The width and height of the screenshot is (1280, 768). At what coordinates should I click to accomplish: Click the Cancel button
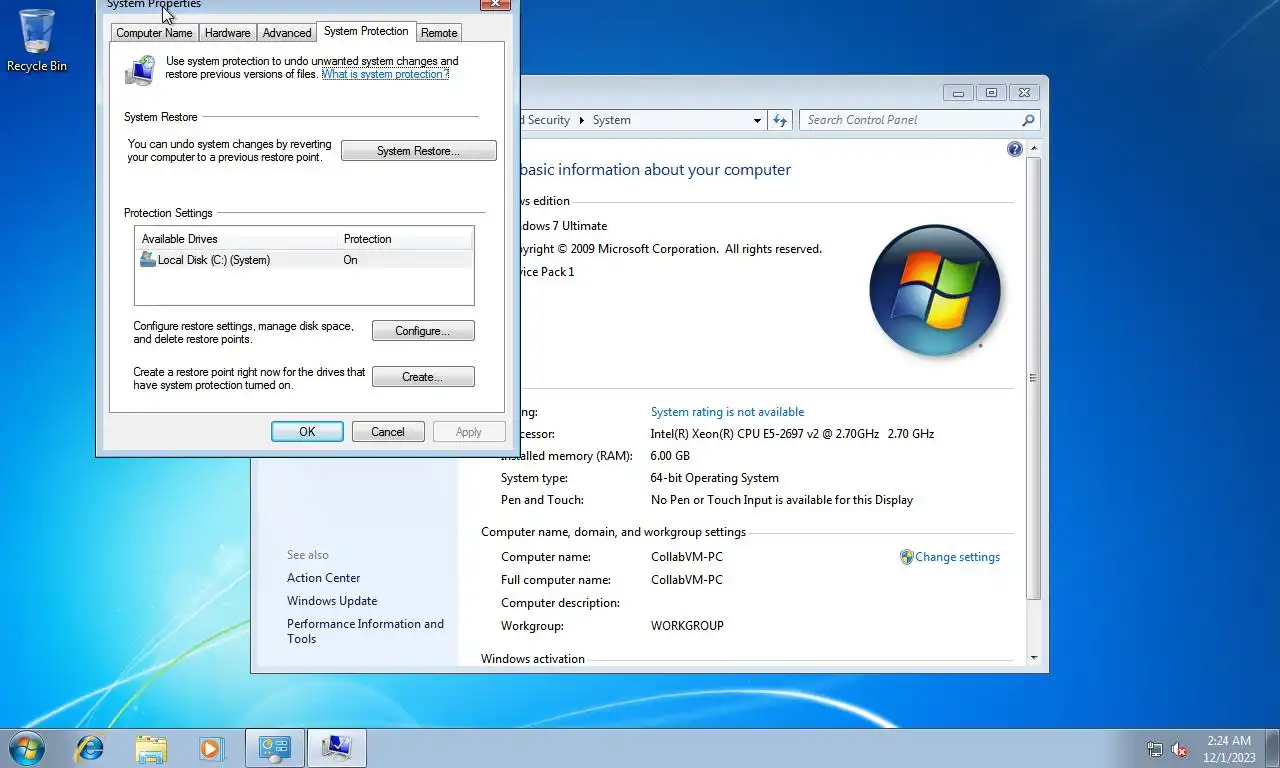pyautogui.click(x=388, y=432)
